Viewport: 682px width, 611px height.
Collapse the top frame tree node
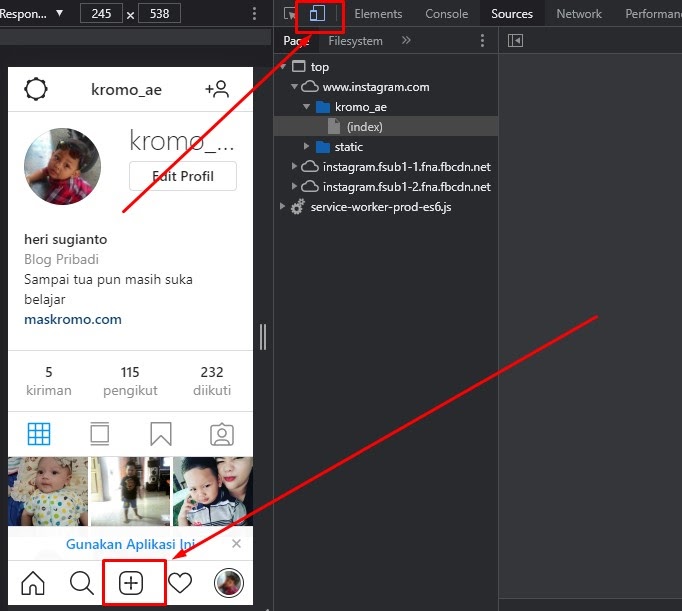click(283, 67)
